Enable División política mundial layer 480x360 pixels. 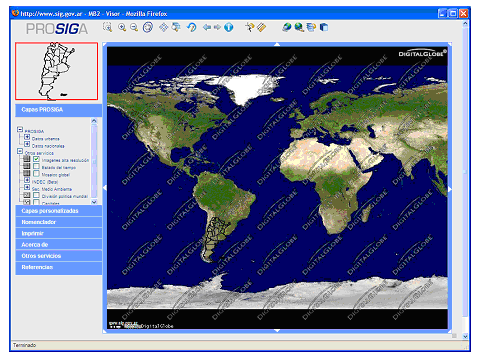pyautogui.click(x=36, y=195)
